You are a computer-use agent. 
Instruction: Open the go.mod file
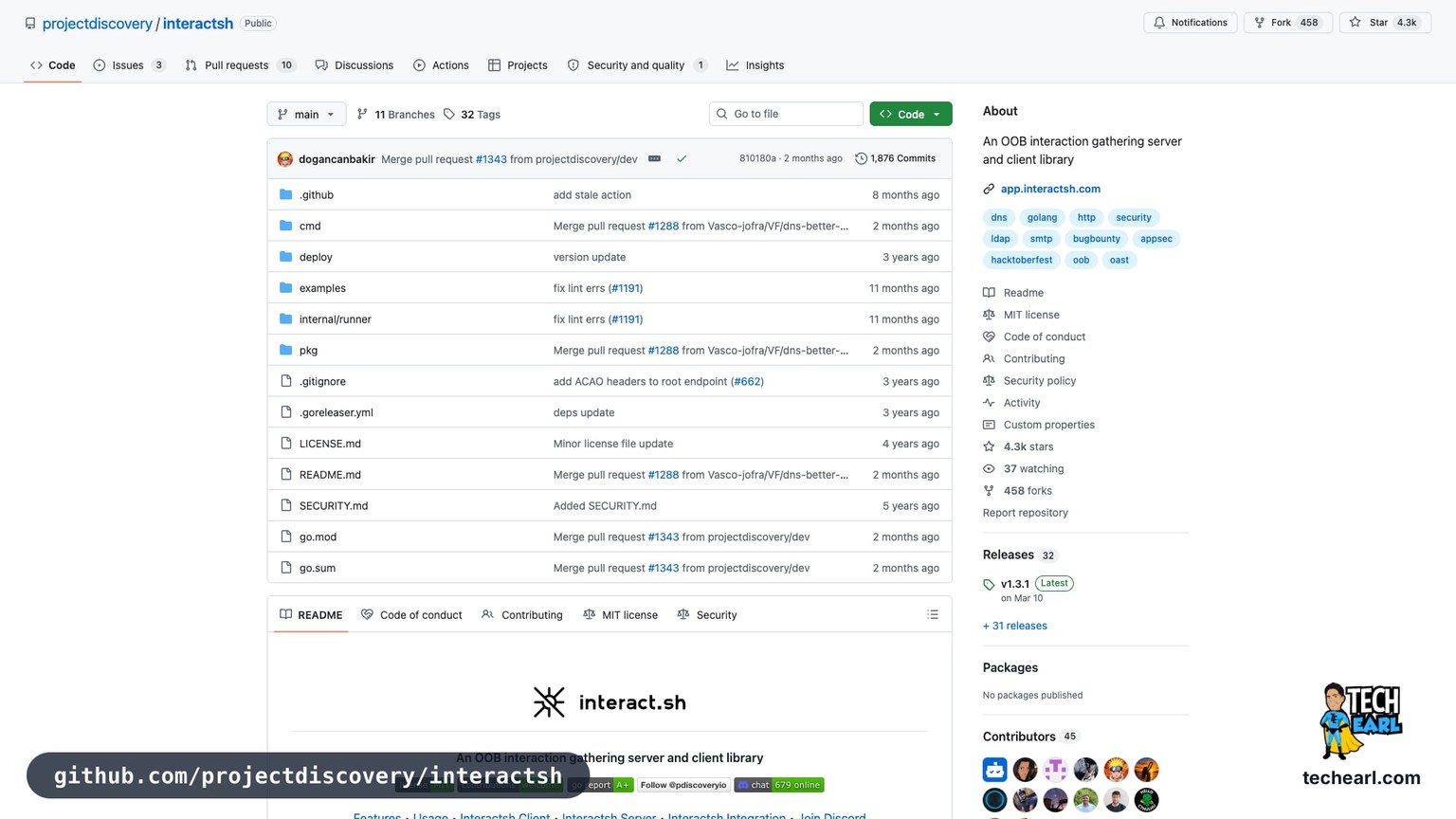coord(318,537)
